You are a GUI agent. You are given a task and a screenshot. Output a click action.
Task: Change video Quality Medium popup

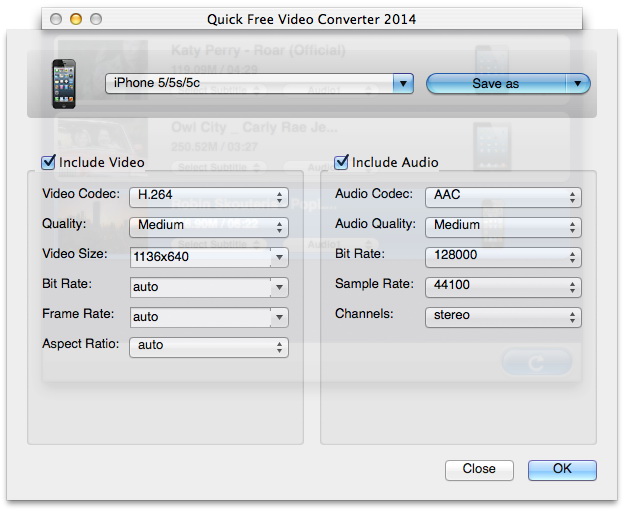[209, 227]
